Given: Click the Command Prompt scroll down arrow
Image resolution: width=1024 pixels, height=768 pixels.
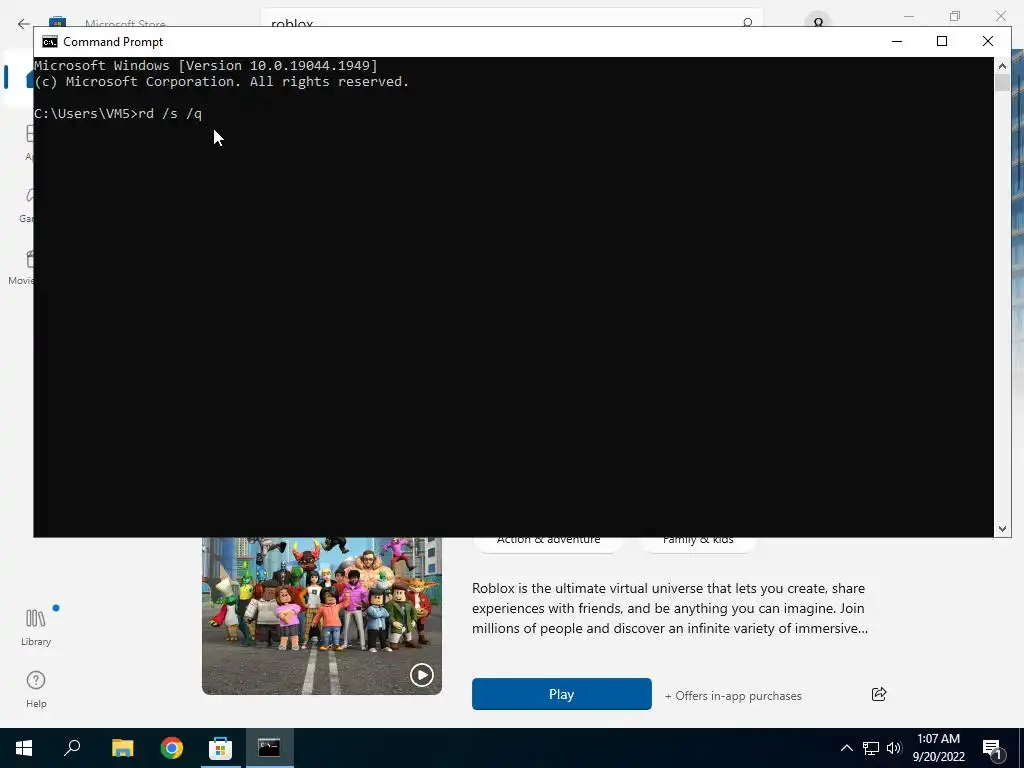Looking at the screenshot, I should click(x=1002, y=529).
